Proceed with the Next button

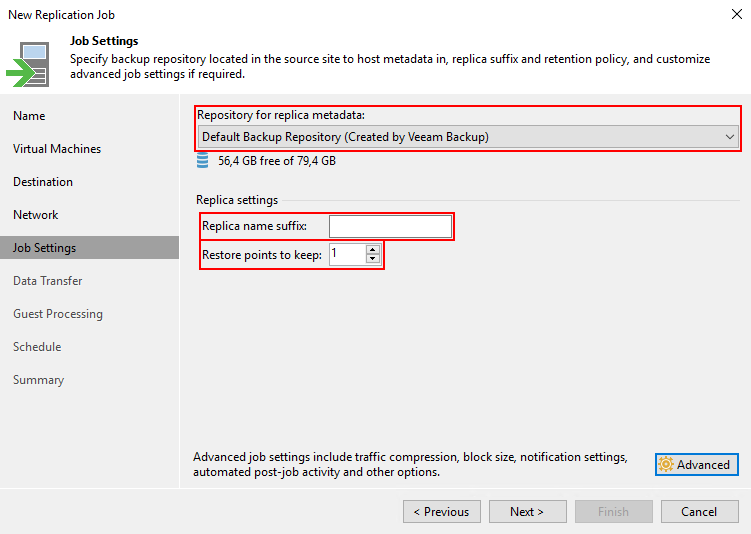pos(527,511)
